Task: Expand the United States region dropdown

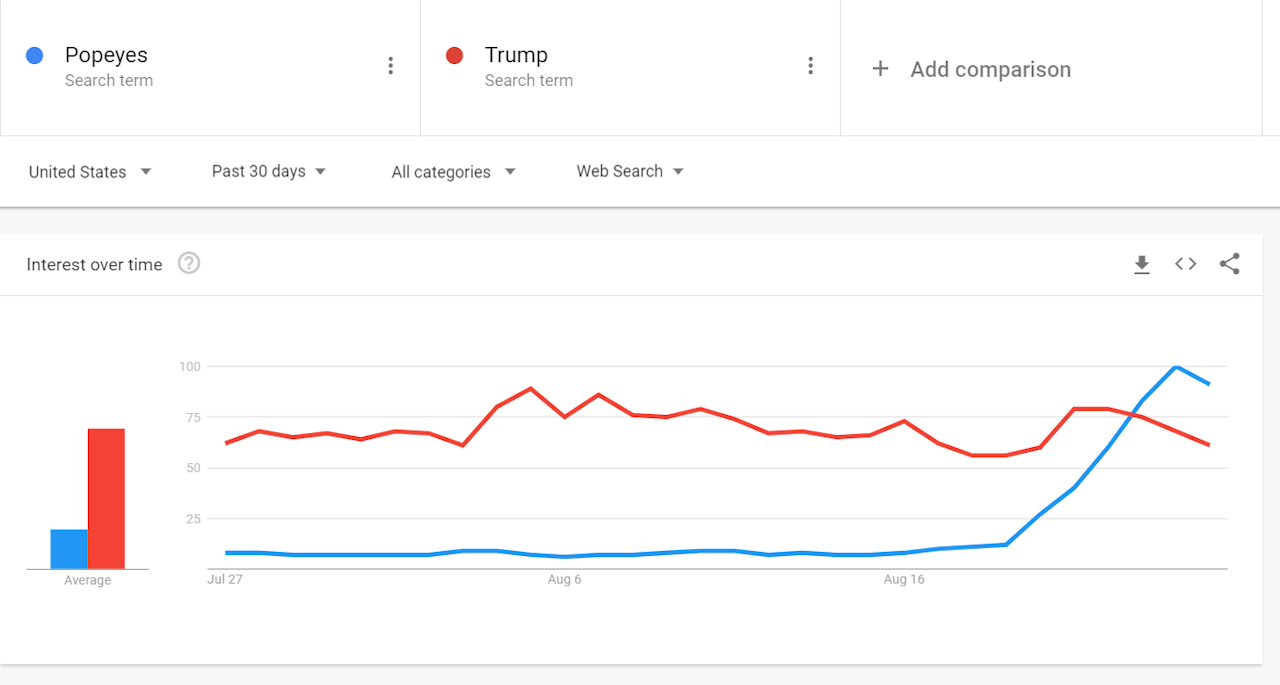Action: click(90, 172)
